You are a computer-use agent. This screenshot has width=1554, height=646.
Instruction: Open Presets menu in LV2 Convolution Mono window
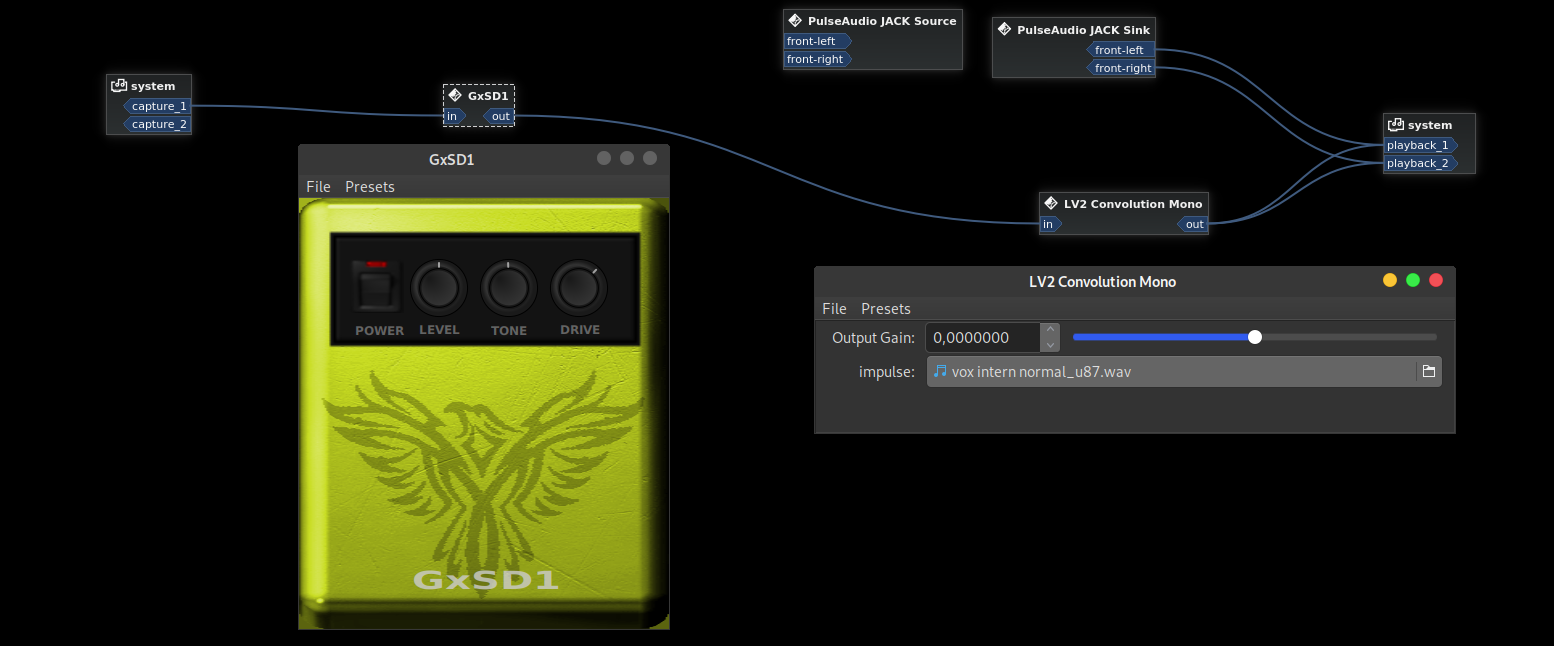click(886, 309)
